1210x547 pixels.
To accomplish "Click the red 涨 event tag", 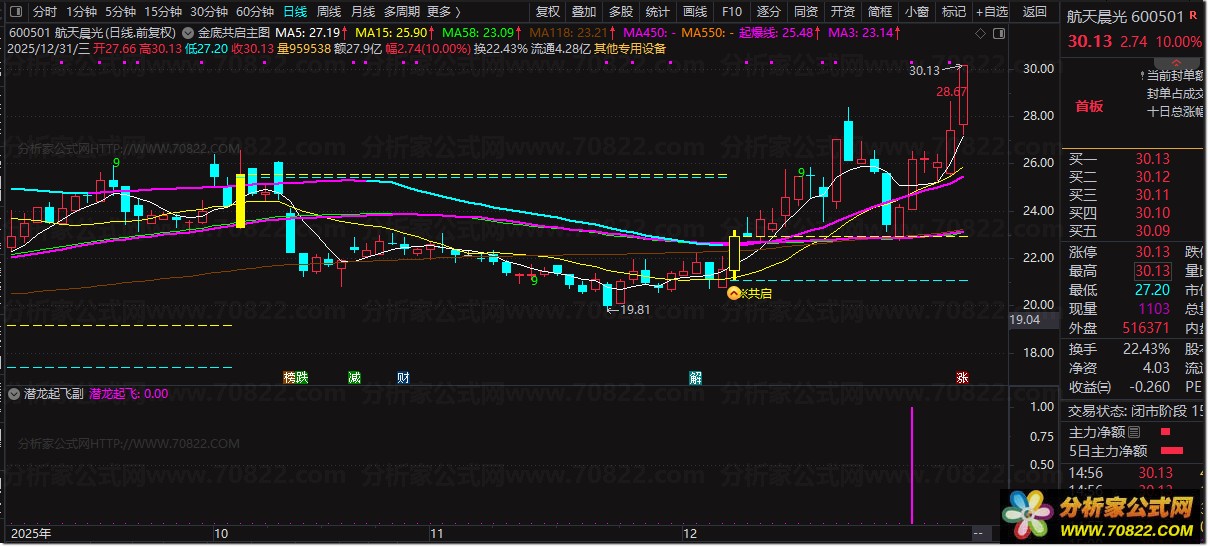I will 962,378.
